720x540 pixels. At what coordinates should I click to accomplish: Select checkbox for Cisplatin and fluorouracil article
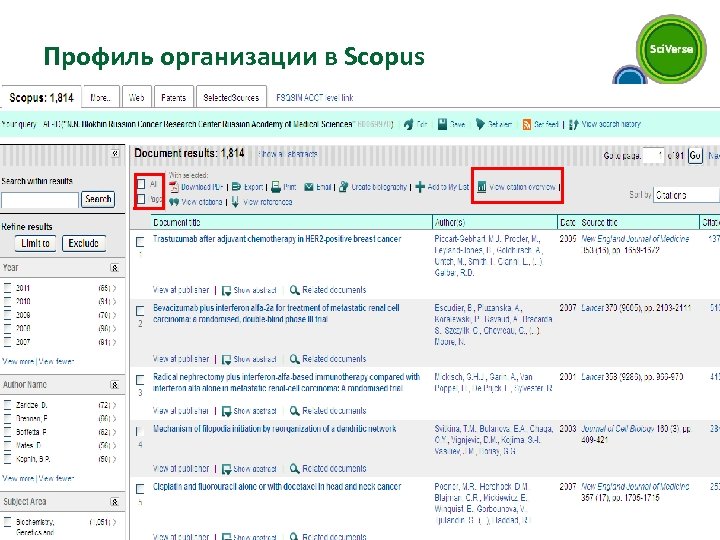pos(140,489)
